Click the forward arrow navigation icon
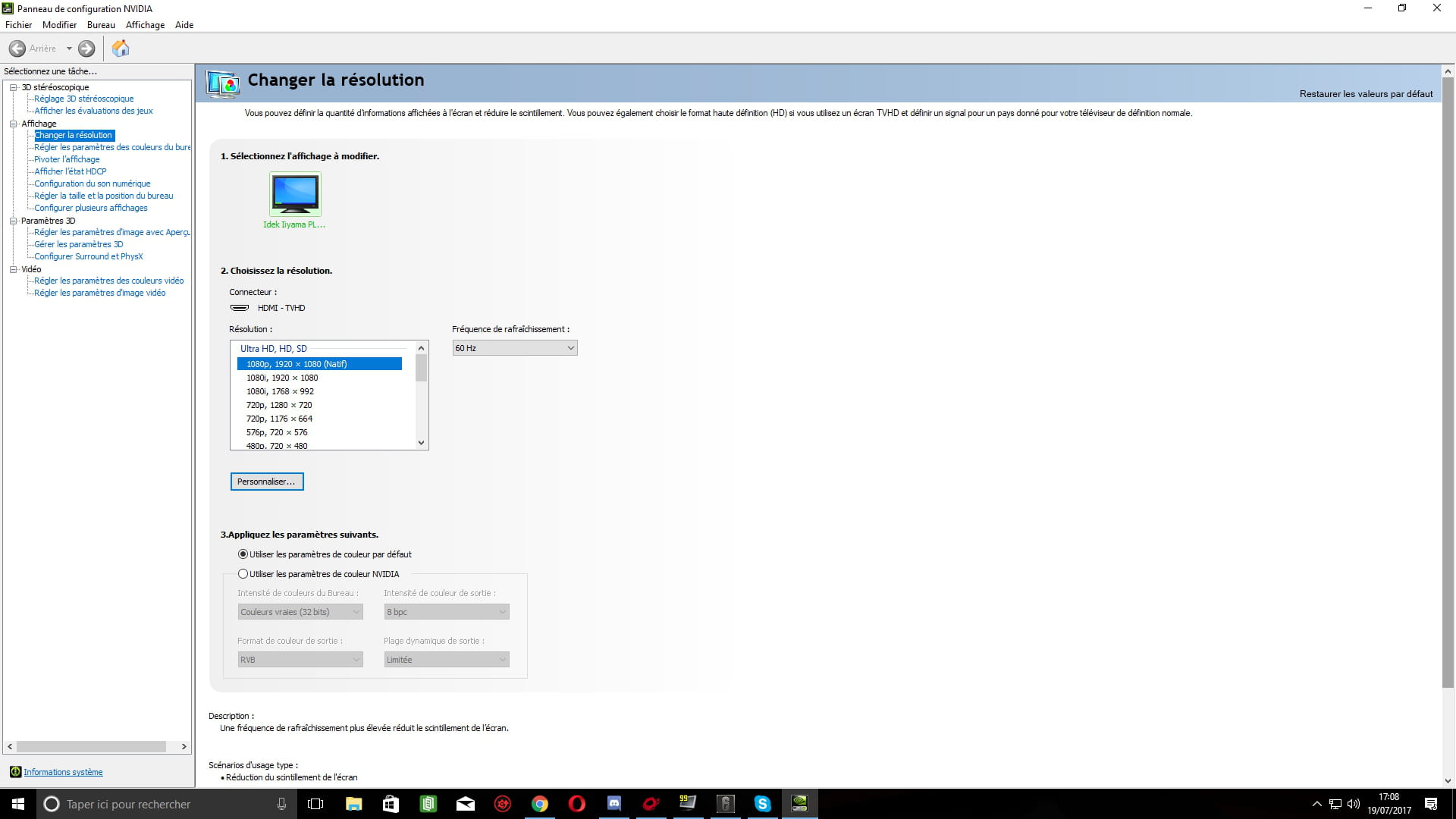 tap(86, 49)
